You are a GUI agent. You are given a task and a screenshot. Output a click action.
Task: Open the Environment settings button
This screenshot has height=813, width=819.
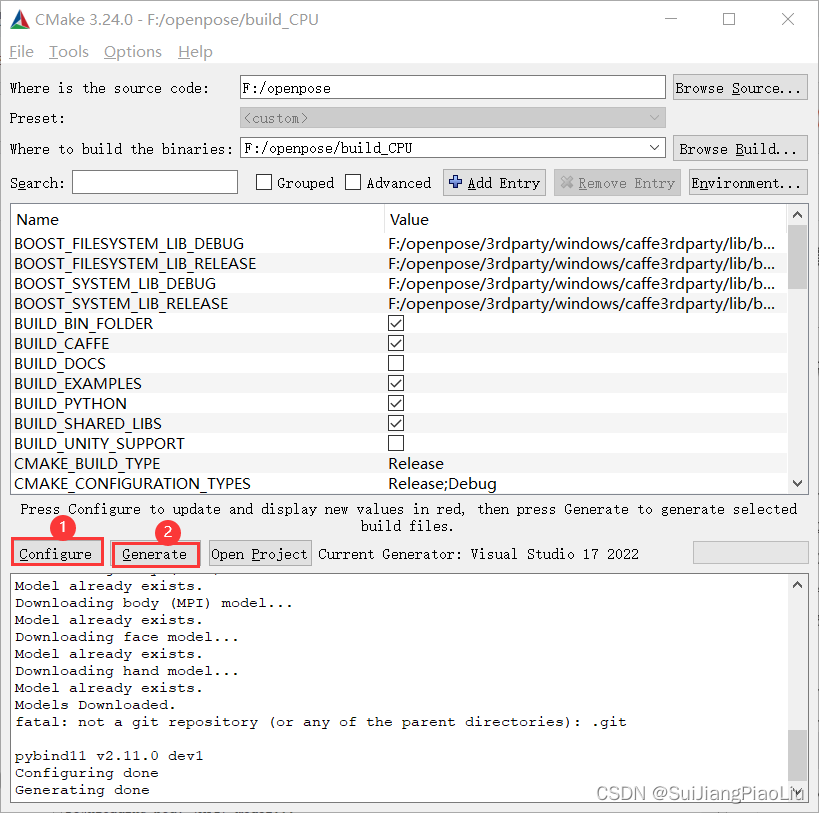(748, 183)
